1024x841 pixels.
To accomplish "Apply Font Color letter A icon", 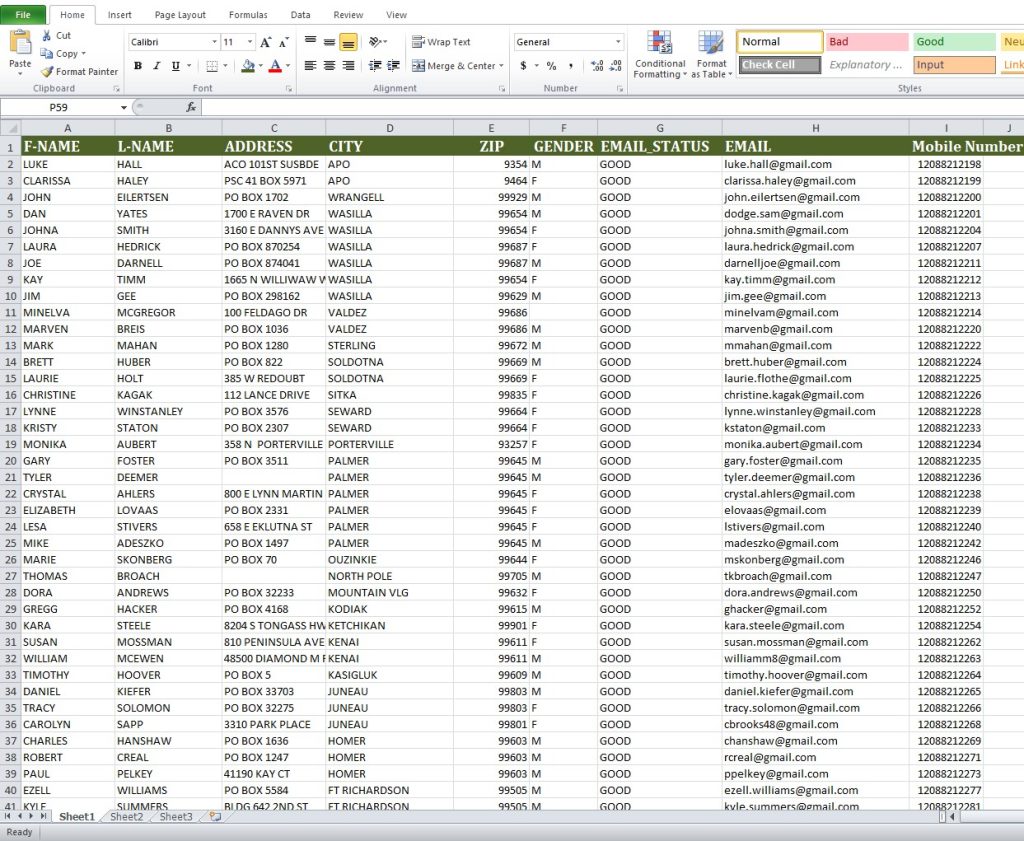I will pyautogui.click(x=275, y=66).
